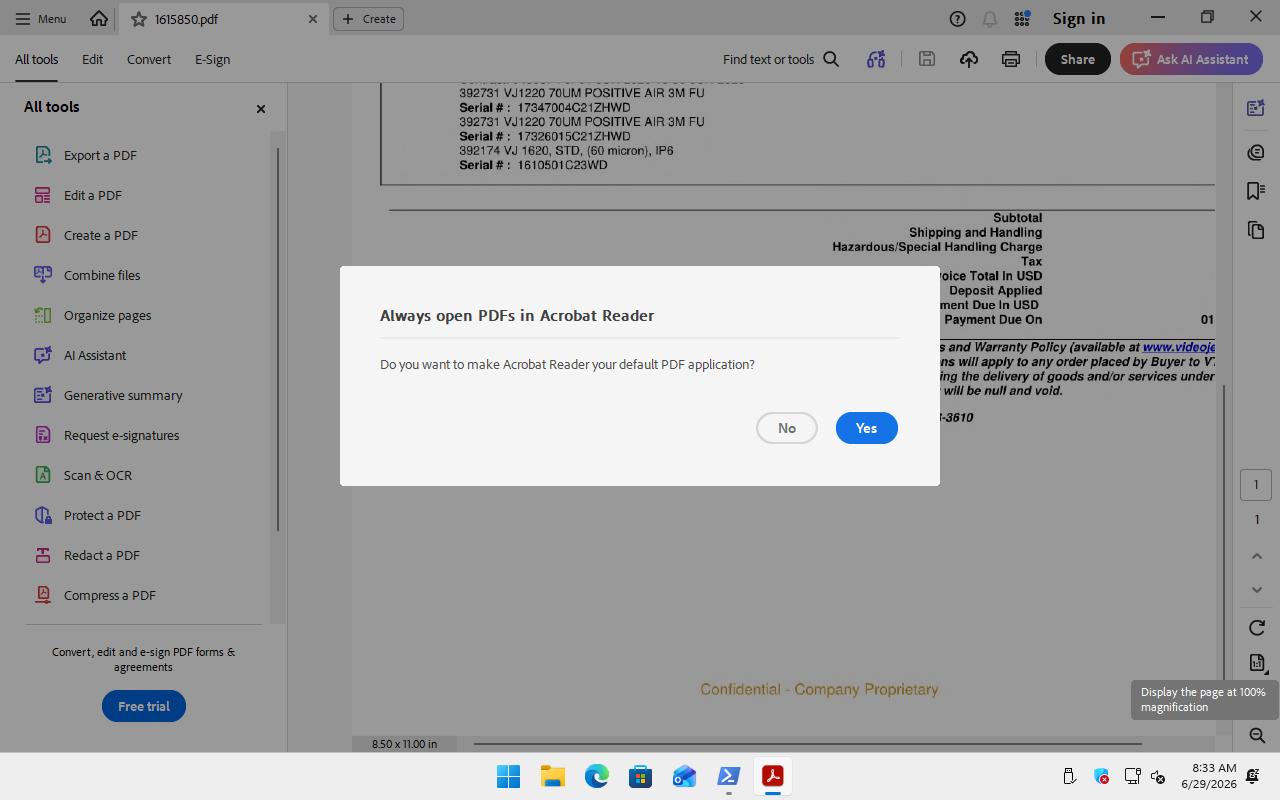
Task: Click the current page number box
Action: (x=1256, y=484)
